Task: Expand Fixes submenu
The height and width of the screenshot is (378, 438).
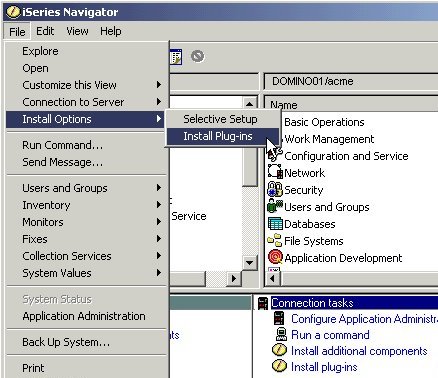Action: [85, 239]
